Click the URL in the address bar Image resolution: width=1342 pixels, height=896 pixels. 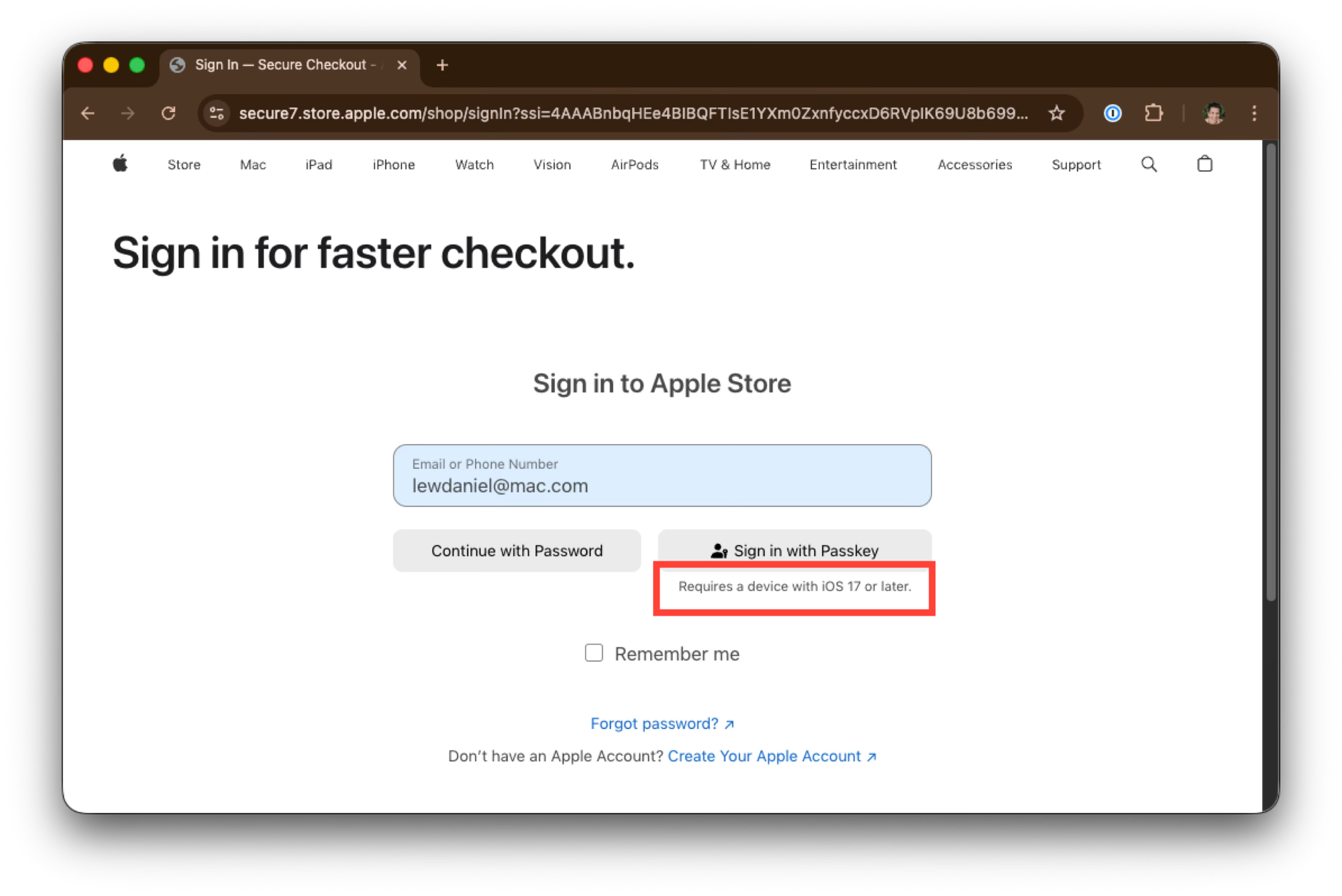[633, 113]
